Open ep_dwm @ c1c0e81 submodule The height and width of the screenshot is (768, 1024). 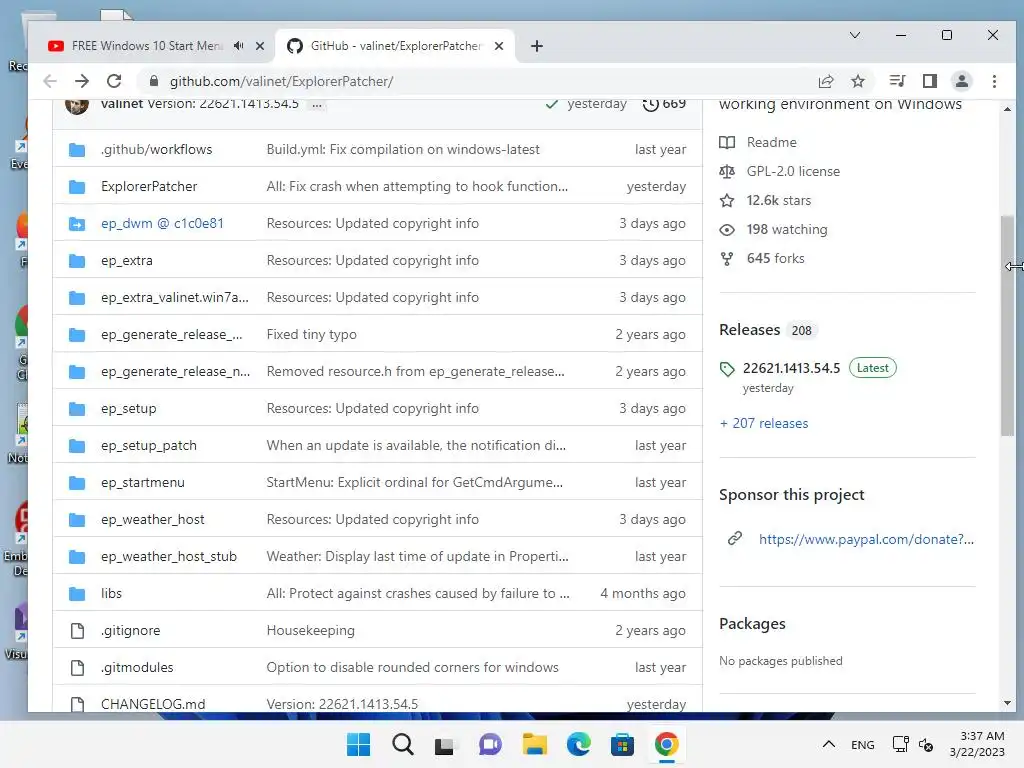(162, 223)
